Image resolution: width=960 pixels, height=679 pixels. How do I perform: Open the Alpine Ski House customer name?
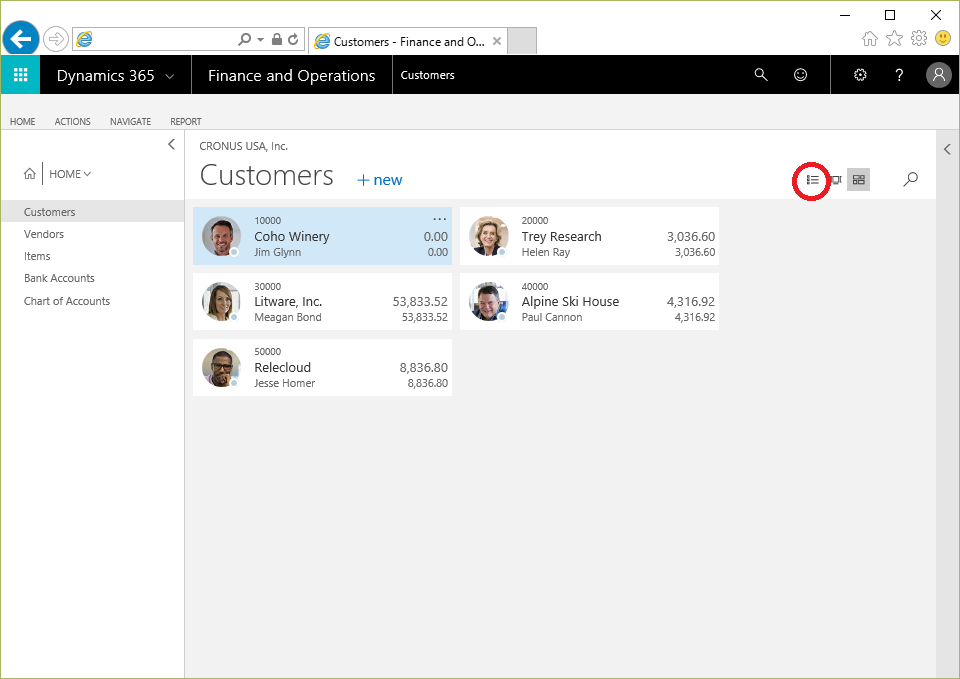(x=570, y=301)
